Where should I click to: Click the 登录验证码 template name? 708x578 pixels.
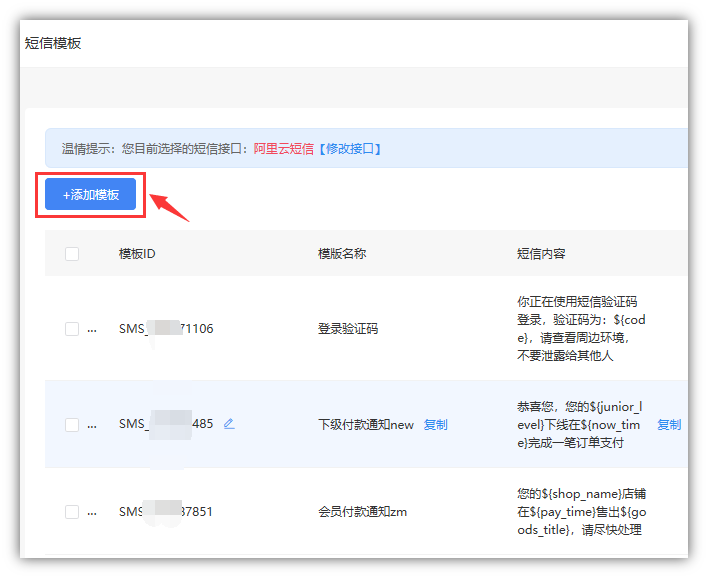(x=348, y=329)
